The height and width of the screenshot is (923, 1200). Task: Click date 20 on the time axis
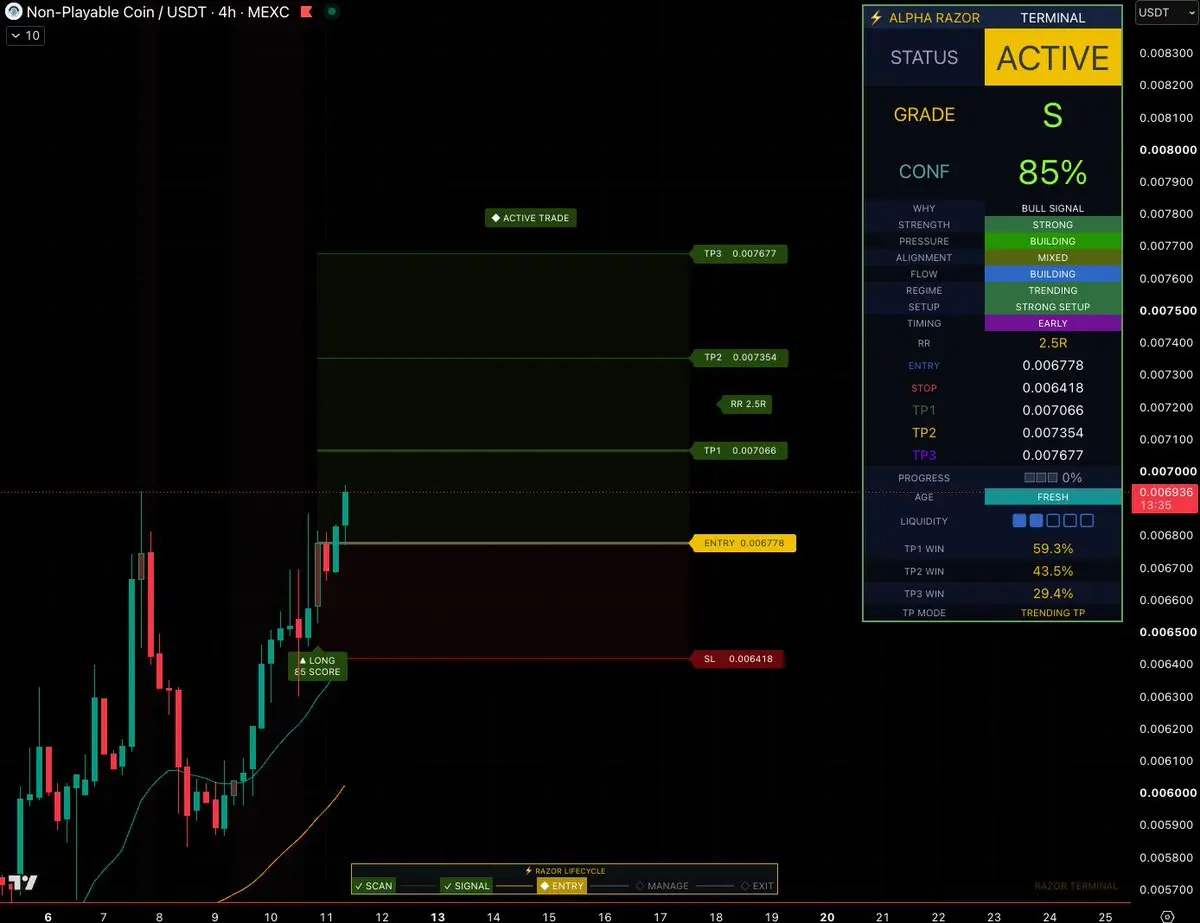coord(827,915)
